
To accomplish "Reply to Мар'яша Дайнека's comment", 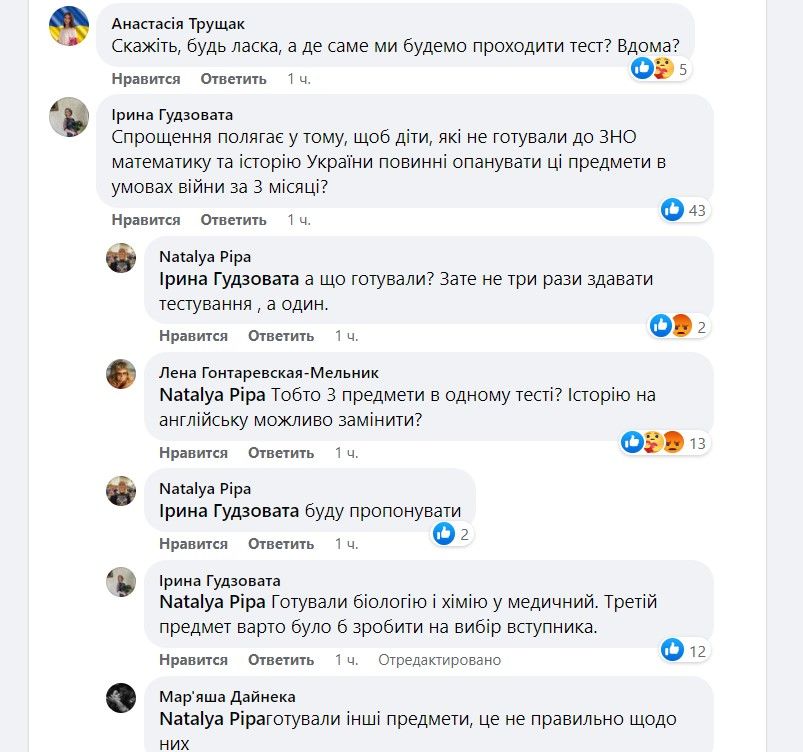I will point(280,748).
